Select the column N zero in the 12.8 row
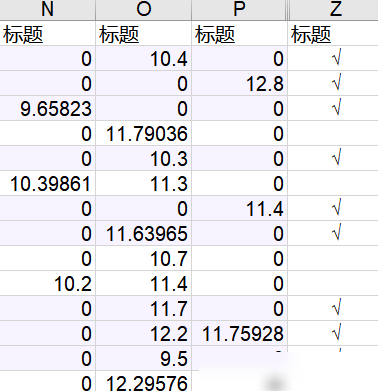The height and width of the screenshot is (391, 378). 47,83
